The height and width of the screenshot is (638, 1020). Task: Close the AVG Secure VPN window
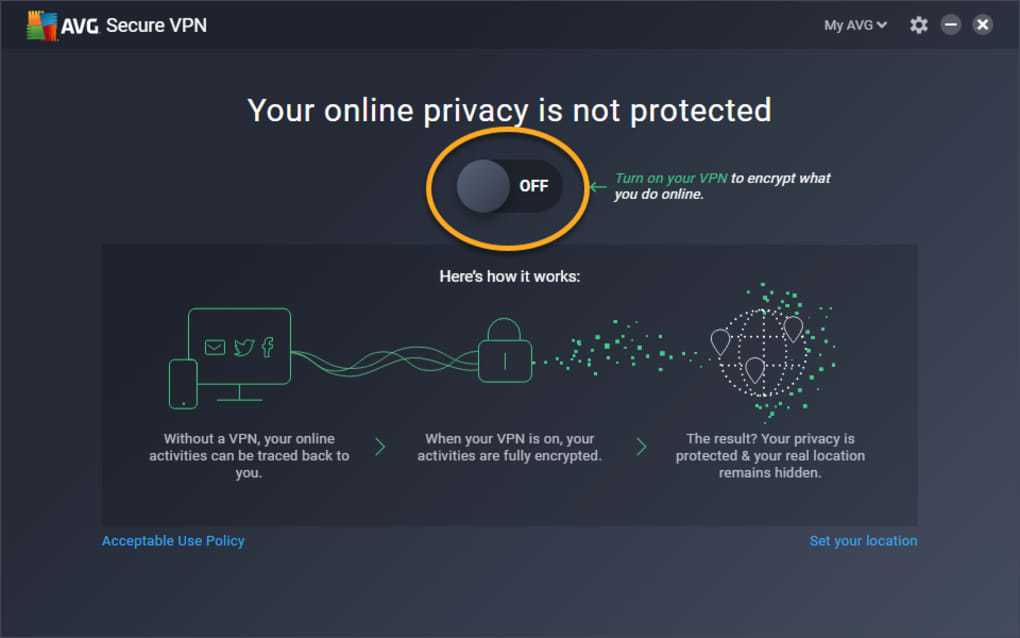[x=983, y=25]
